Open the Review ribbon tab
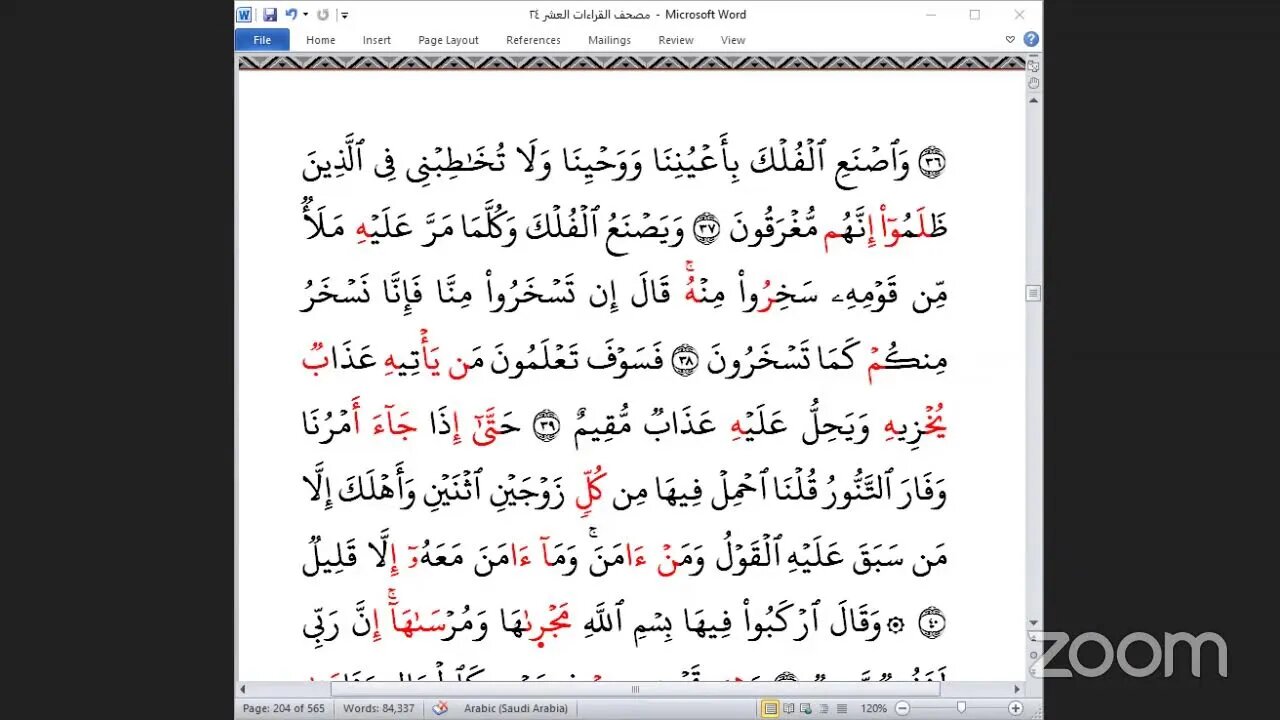Image resolution: width=1280 pixels, height=720 pixels. [x=676, y=40]
